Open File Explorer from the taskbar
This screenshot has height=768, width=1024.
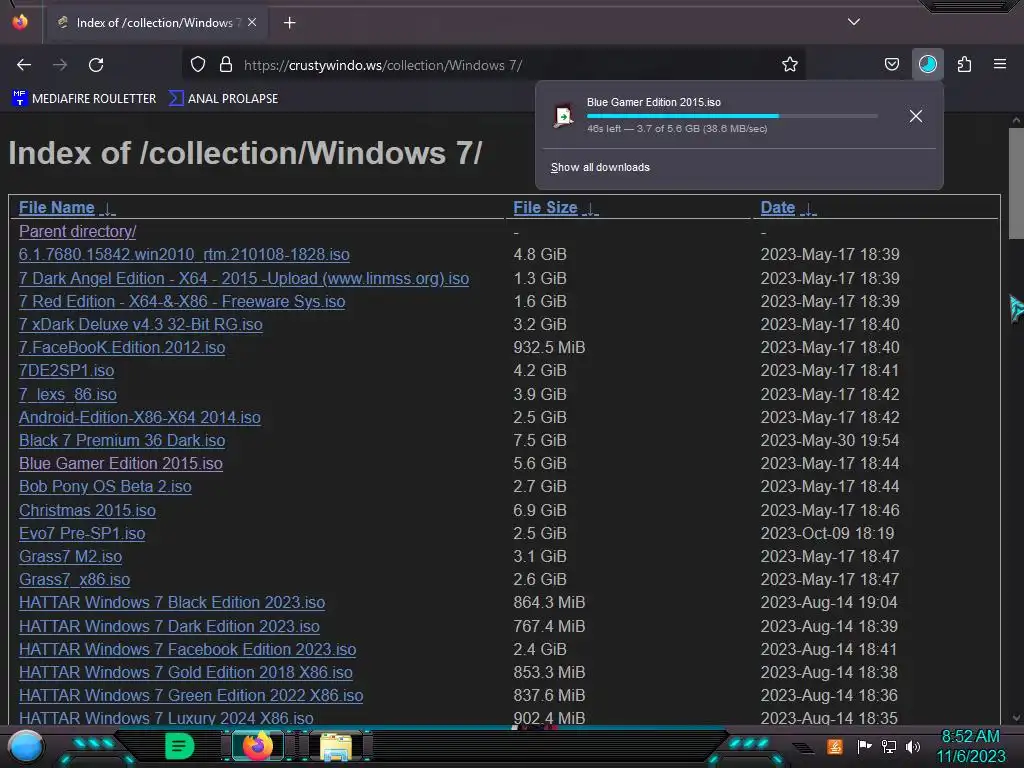click(336, 746)
